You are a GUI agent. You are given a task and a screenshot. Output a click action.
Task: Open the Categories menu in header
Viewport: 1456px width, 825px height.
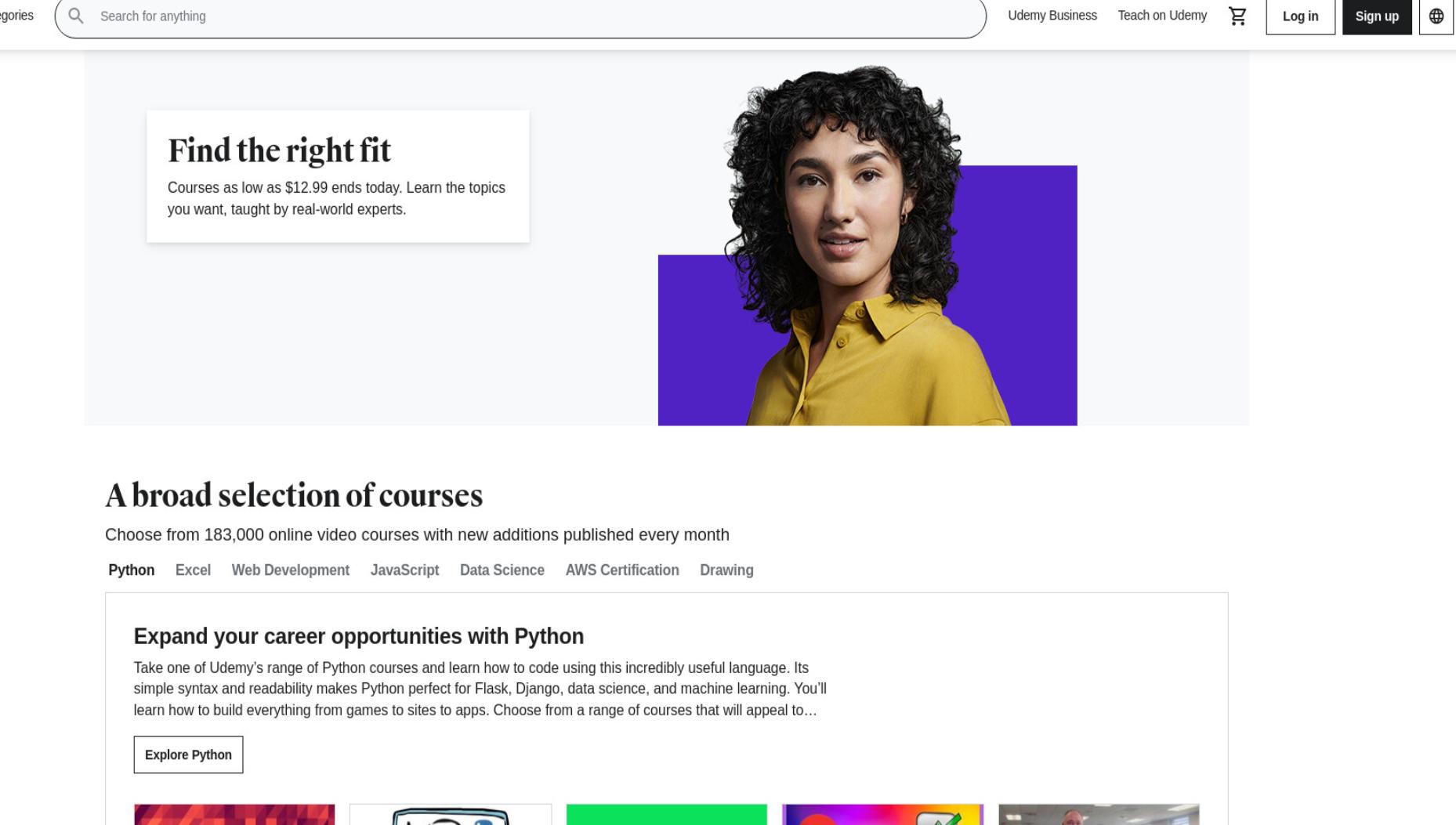16,15
